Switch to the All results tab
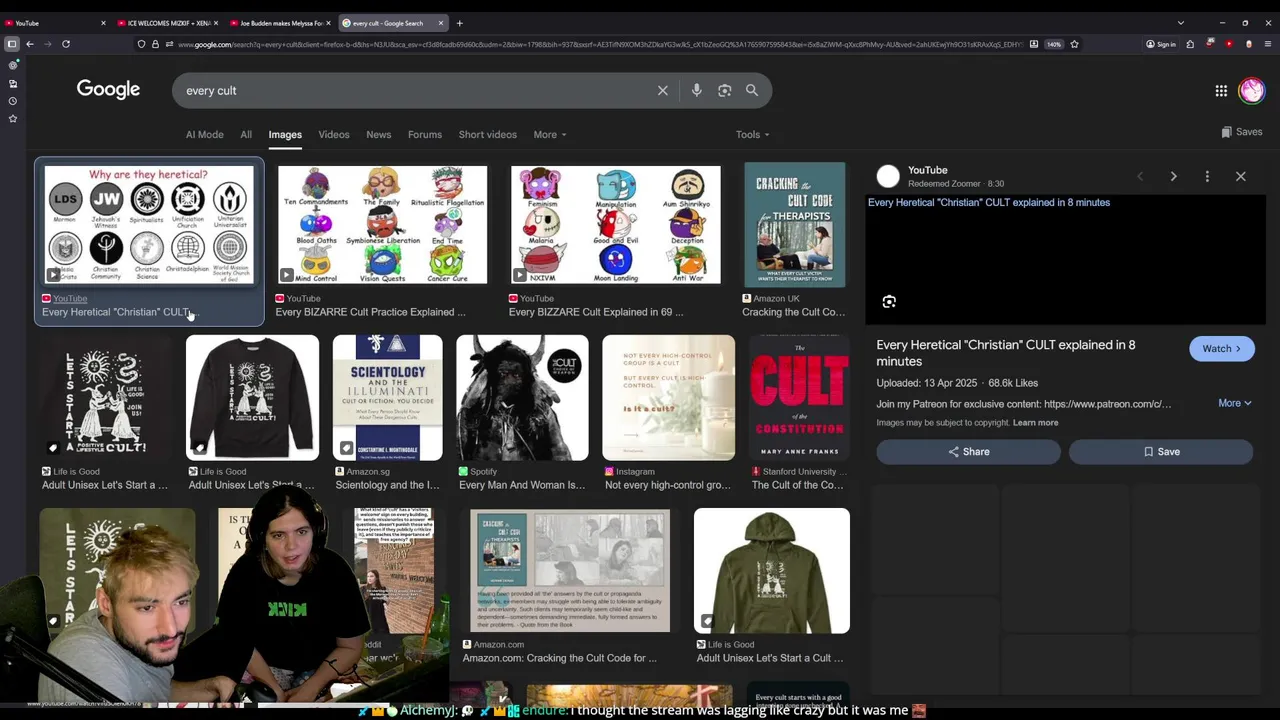The height and width of the screenshot is (720, 1280). tap(246, 134)
